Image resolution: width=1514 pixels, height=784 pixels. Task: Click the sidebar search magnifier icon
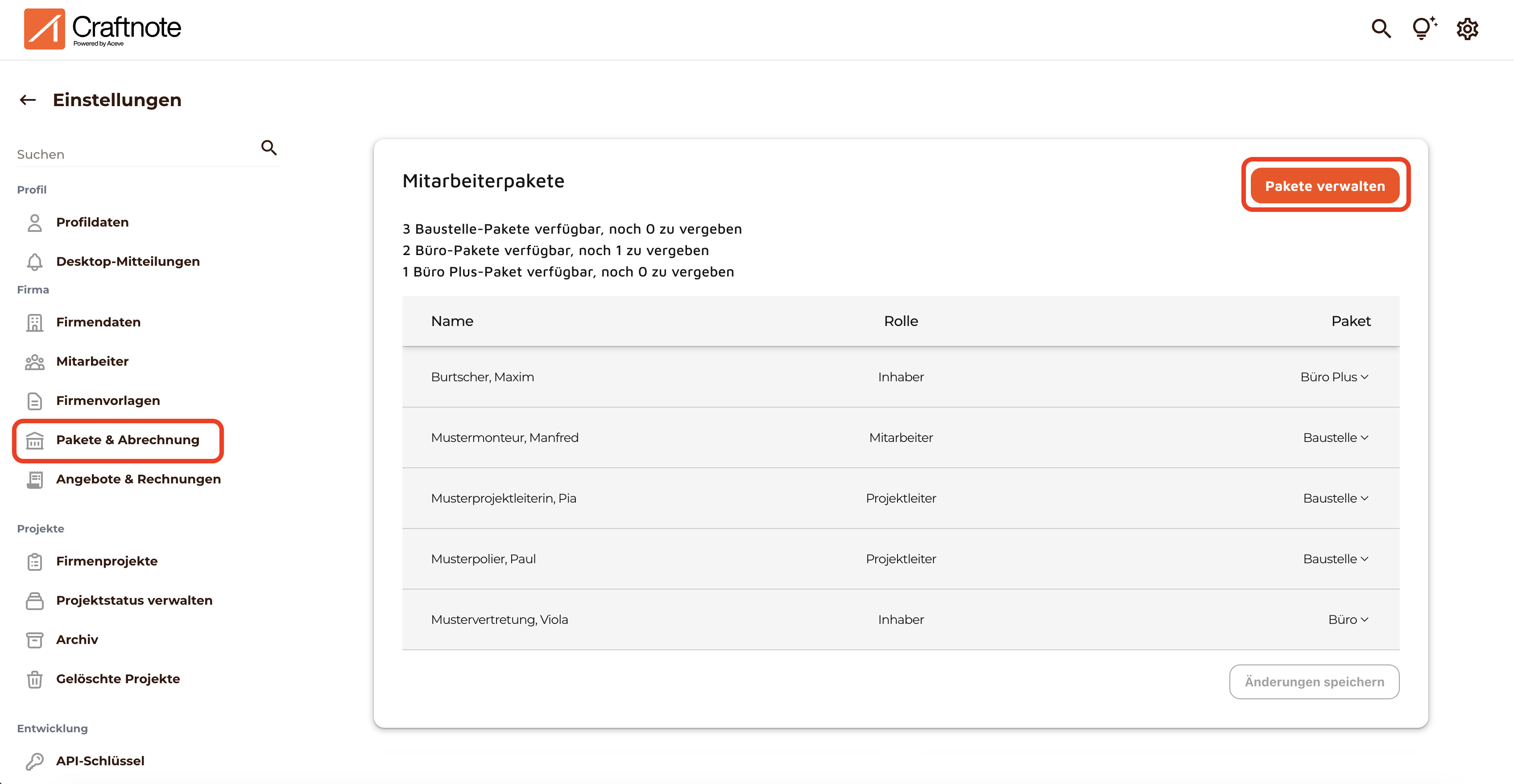tap(269, 148)
